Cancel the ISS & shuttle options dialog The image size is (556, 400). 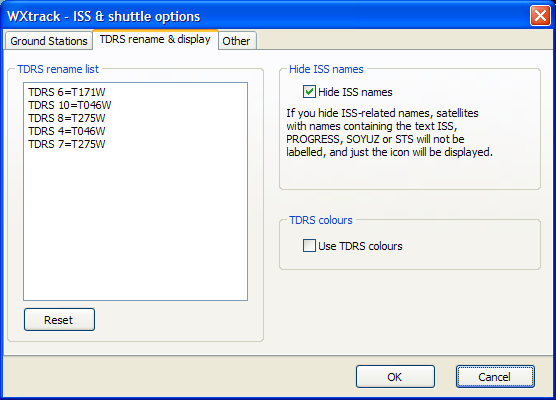click(x=495, y=377)
